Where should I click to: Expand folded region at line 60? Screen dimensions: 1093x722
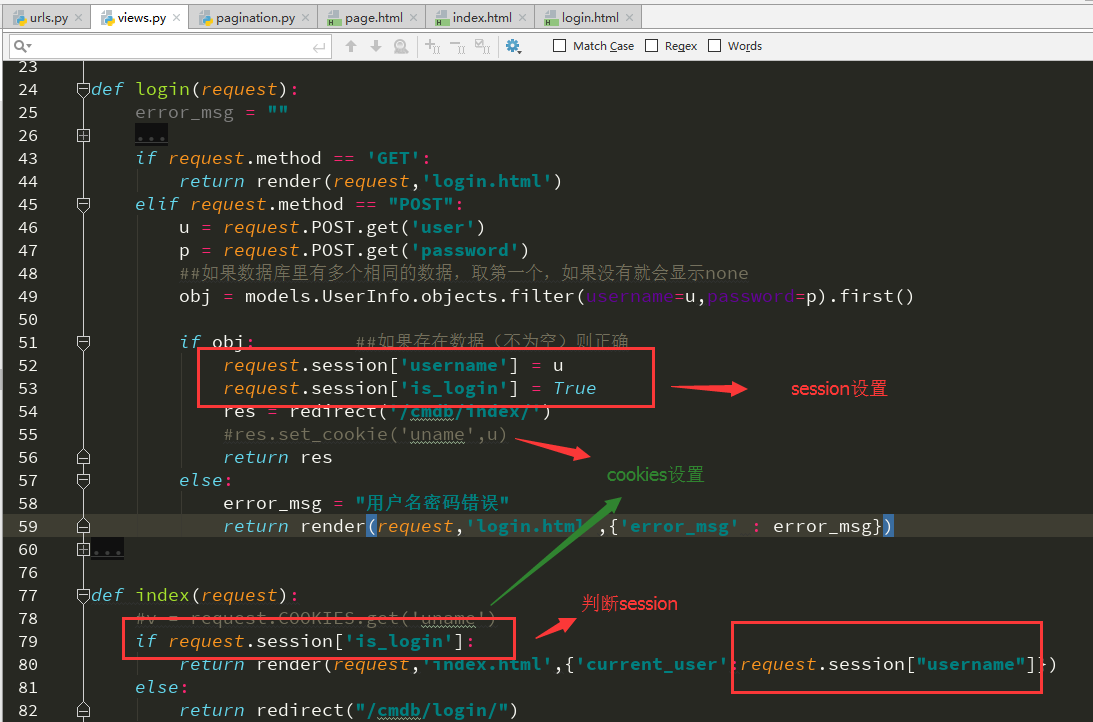point(83,549)
